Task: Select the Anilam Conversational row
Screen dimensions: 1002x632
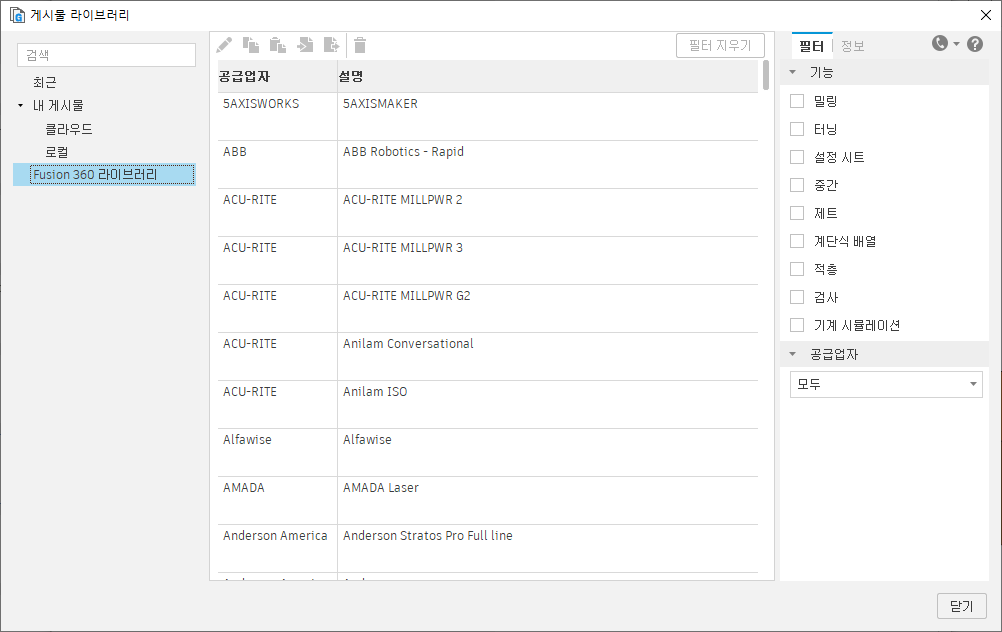Action: [488, 357]
